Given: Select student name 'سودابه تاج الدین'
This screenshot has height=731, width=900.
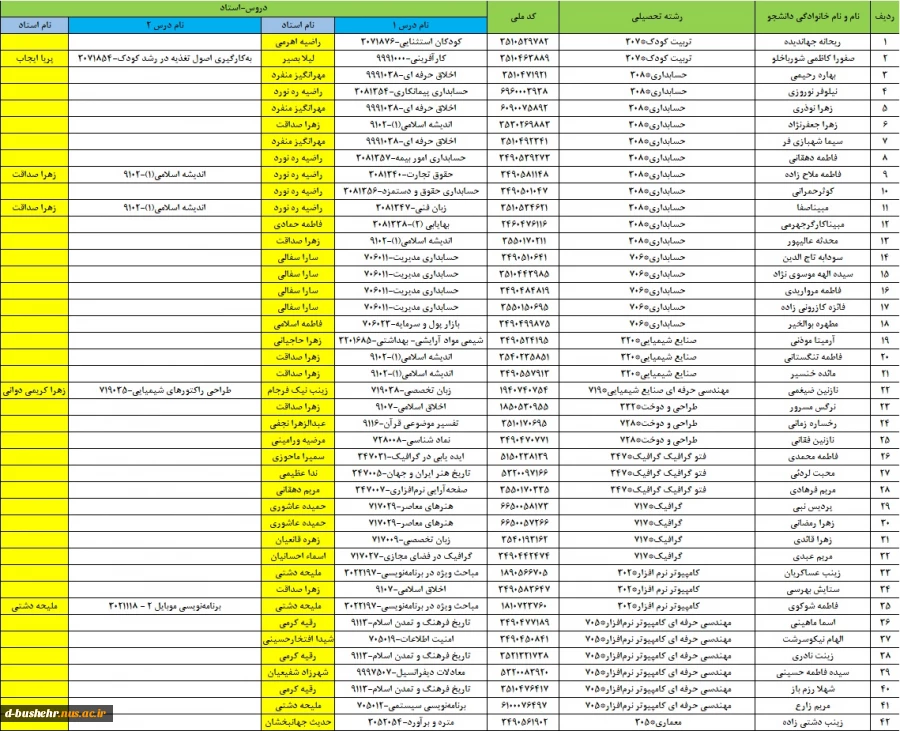Looking at the screenshot, I should (812, 258).
